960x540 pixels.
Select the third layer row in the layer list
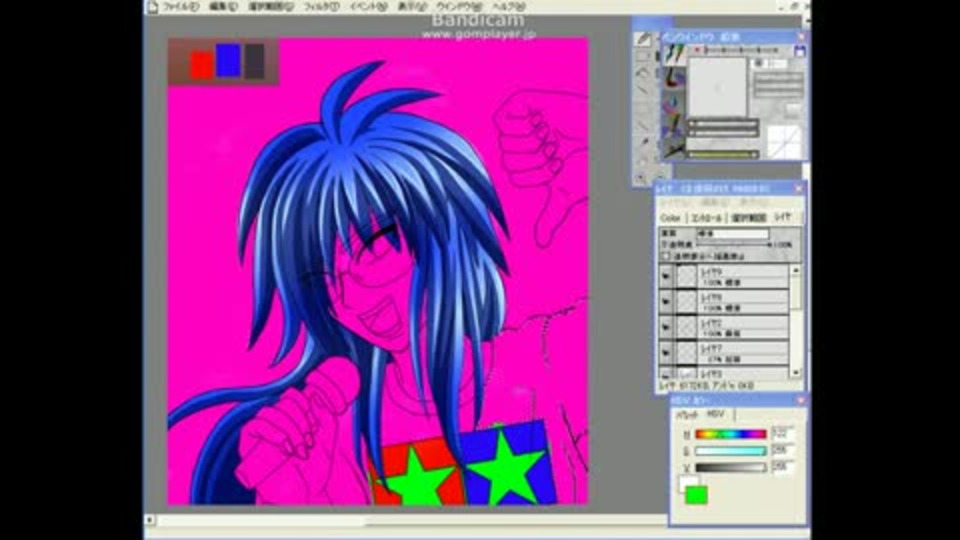[724, 328]
